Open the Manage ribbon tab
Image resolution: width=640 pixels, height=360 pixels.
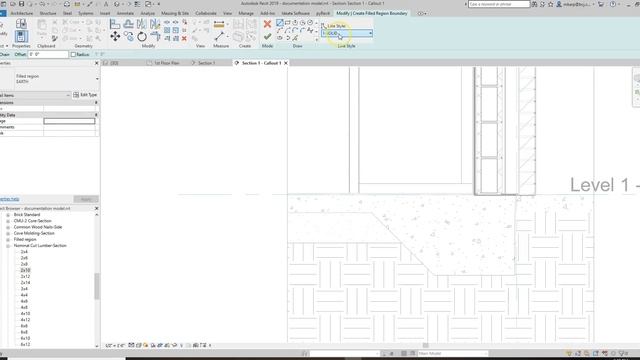pos(246,13)
